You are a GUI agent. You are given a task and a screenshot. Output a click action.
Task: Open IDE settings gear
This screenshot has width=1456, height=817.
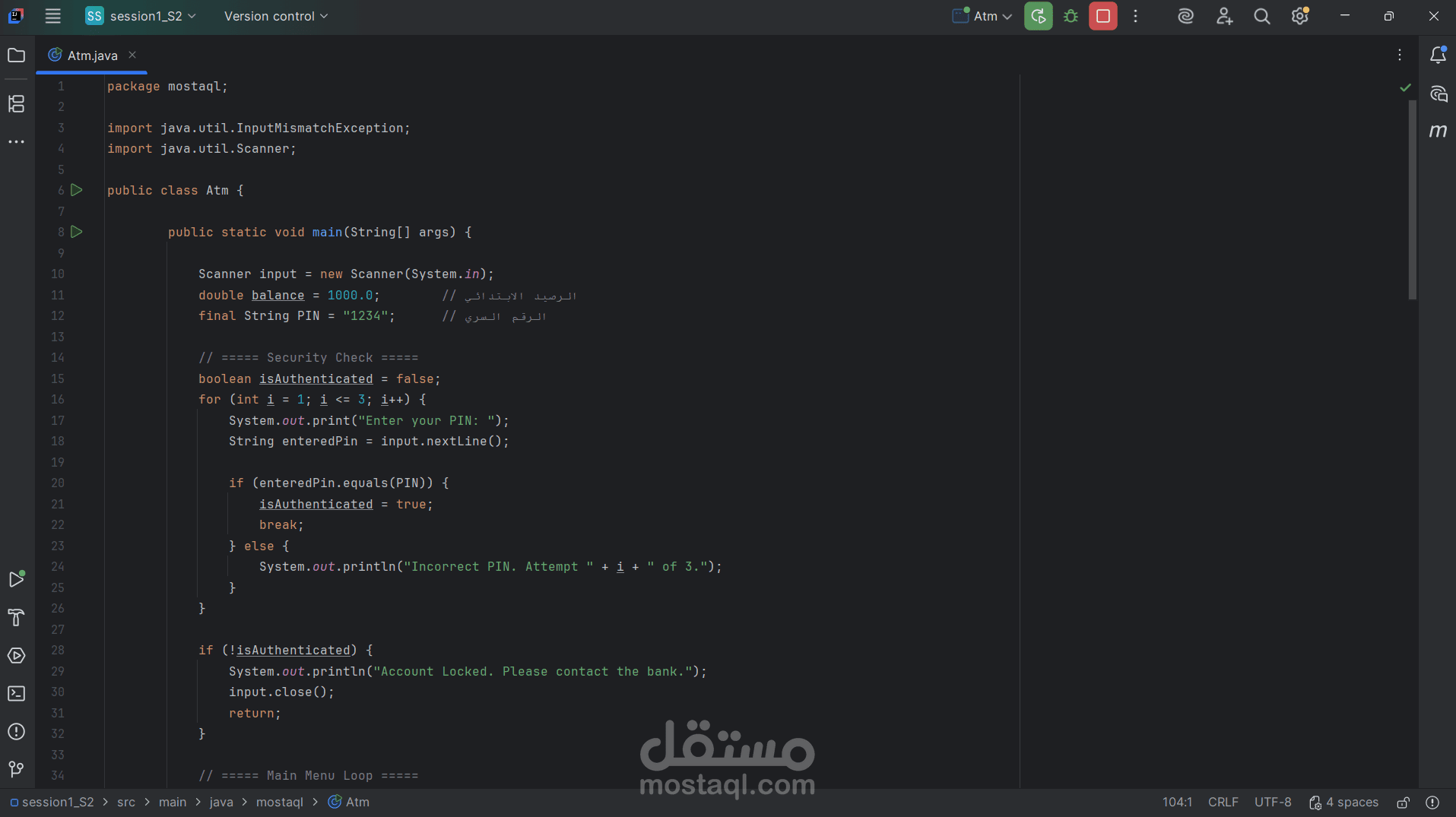(x=1300, y=16)
